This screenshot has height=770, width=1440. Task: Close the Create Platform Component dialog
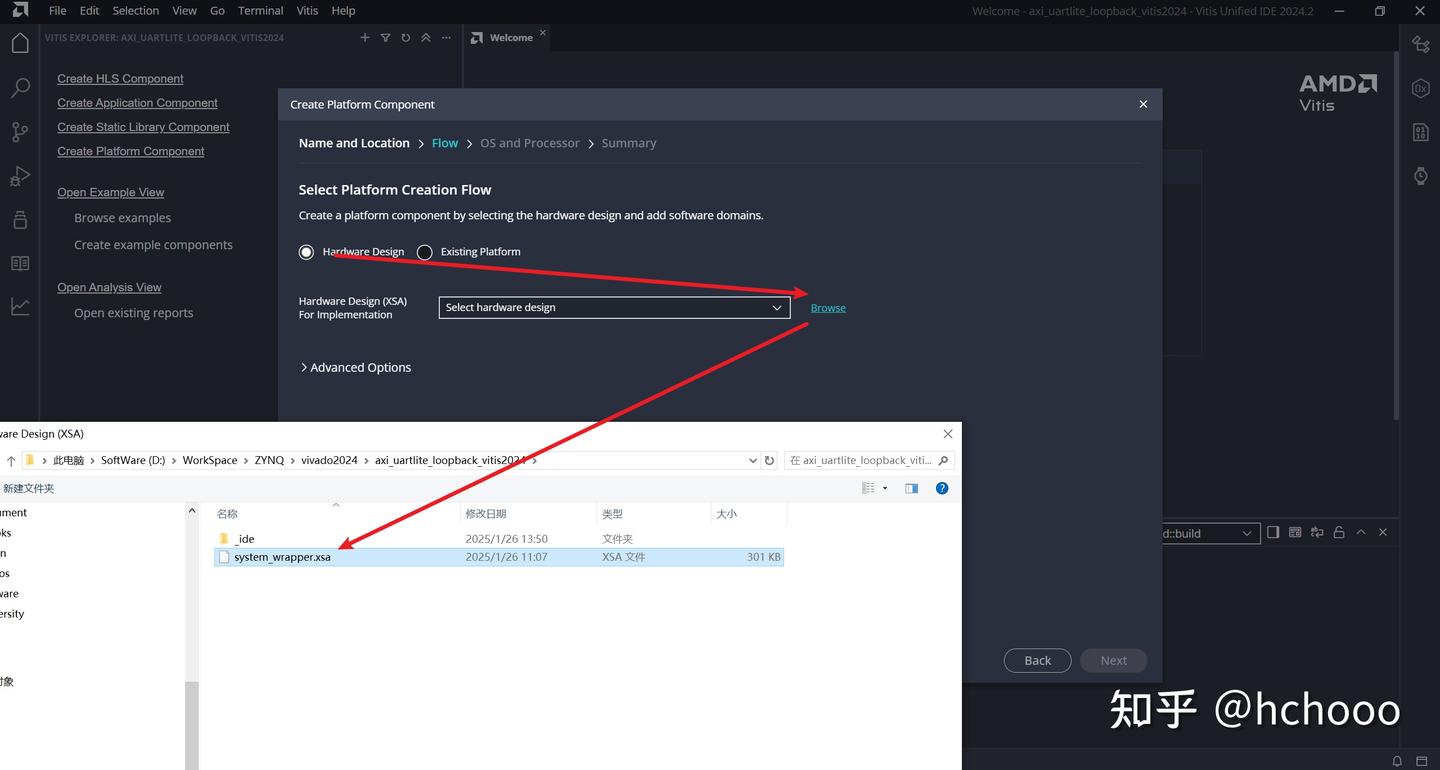coord(1143,105)
